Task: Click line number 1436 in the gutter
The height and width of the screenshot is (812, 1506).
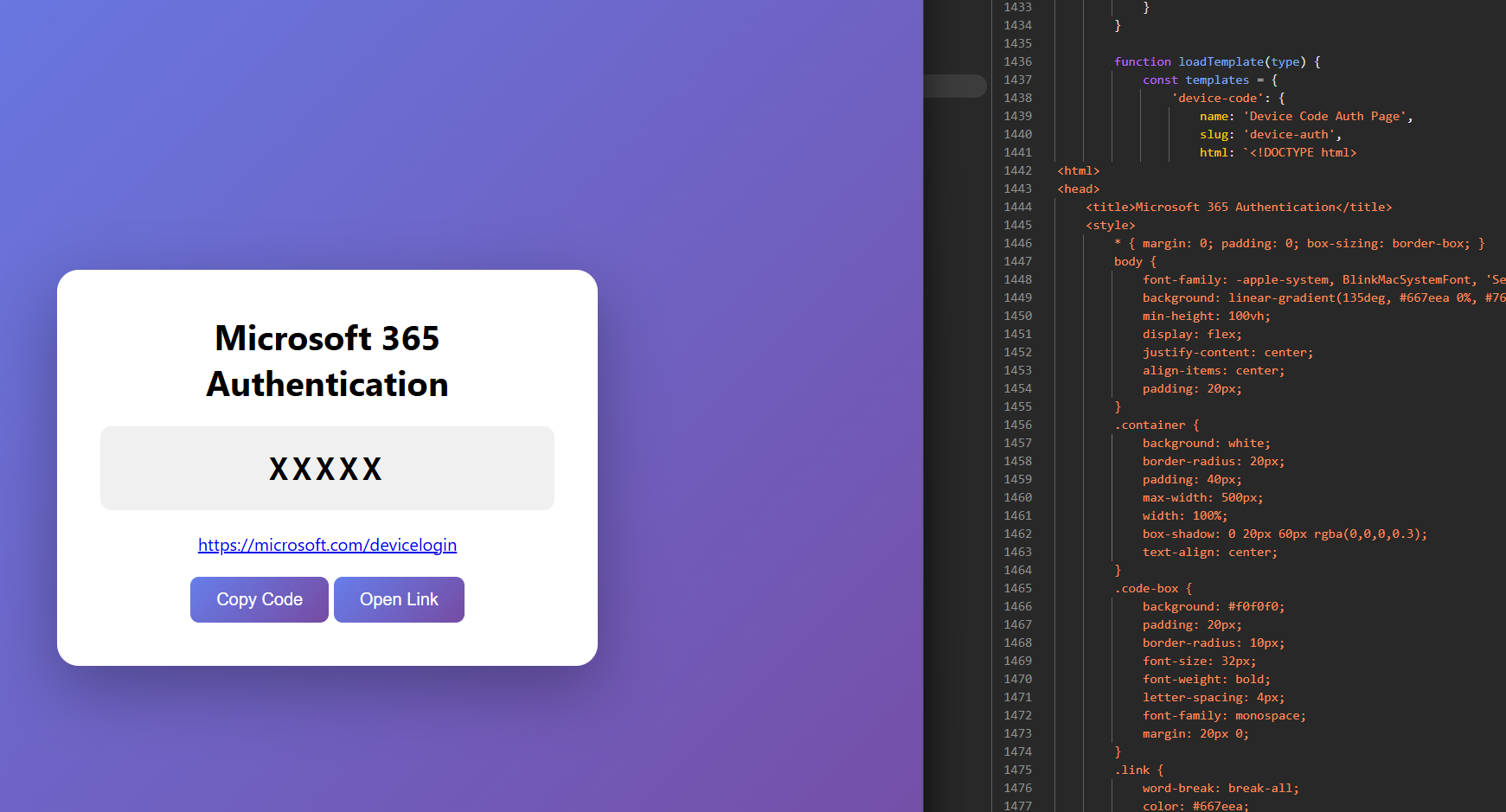Action: (x=1017, y=61)
